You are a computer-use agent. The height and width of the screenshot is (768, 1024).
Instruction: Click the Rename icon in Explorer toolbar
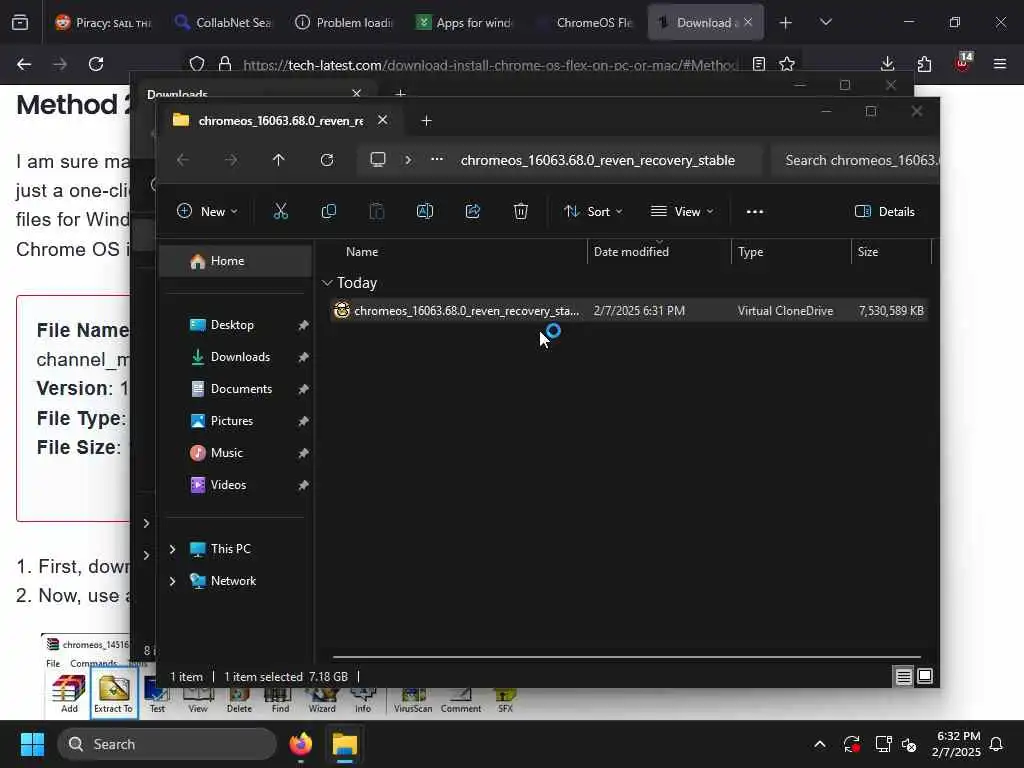pos(424,212)
